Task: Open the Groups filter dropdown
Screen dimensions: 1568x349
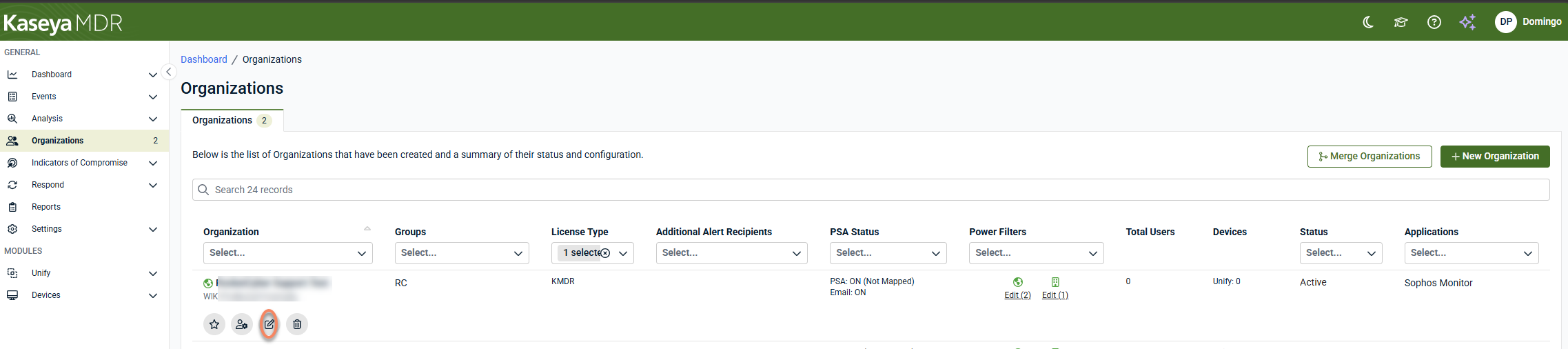Action: pos(462,253)
